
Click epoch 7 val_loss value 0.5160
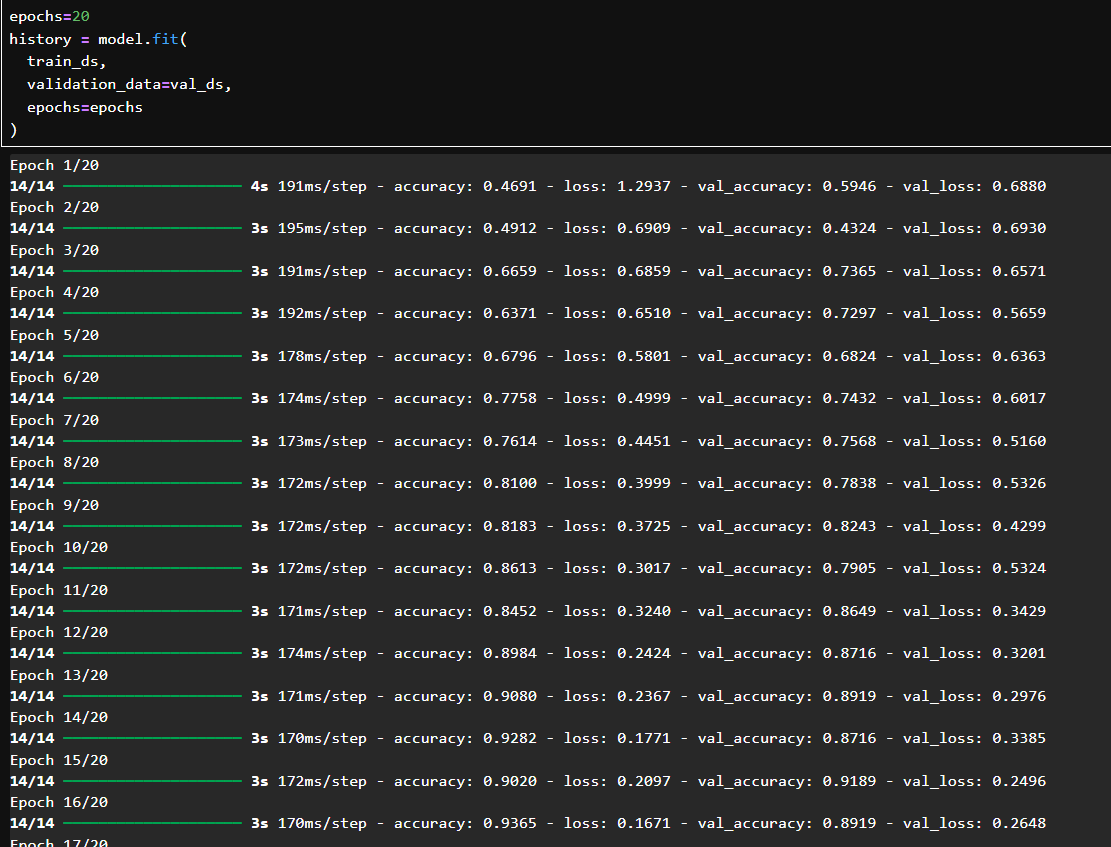coord(1019,442)
